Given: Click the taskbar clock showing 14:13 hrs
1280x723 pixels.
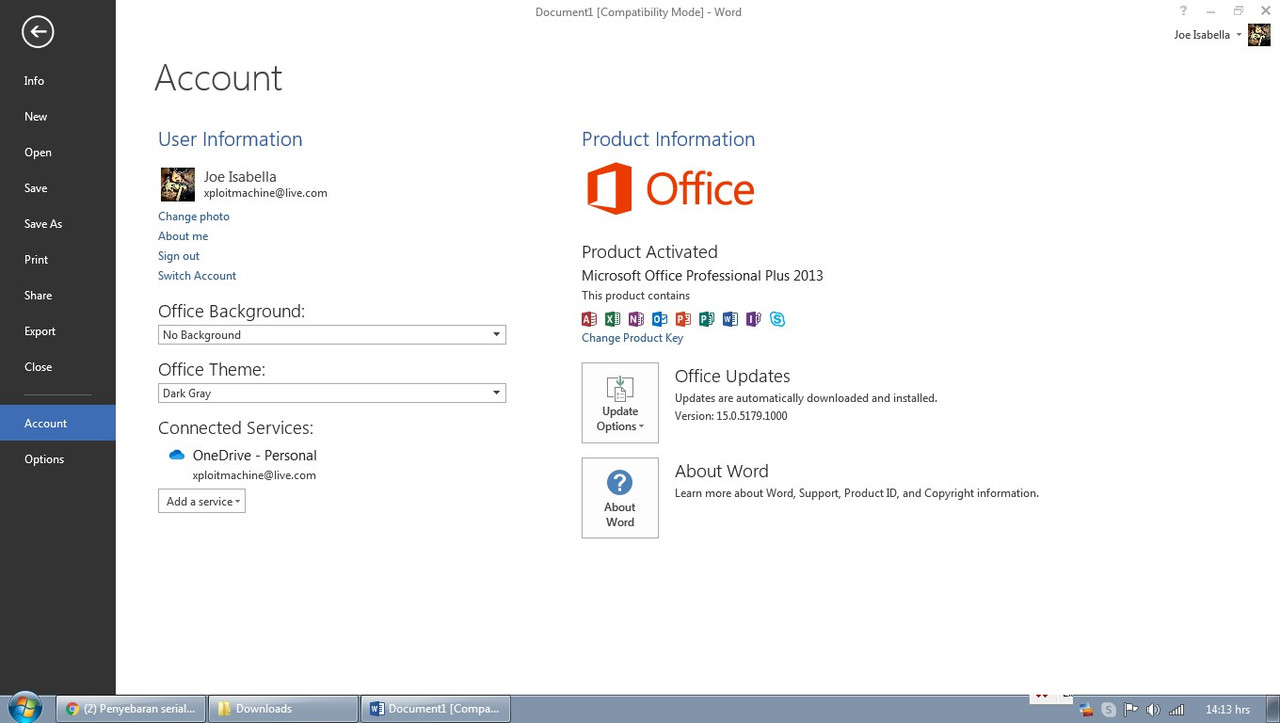Looking at the screenshot, I should 1228,710.
